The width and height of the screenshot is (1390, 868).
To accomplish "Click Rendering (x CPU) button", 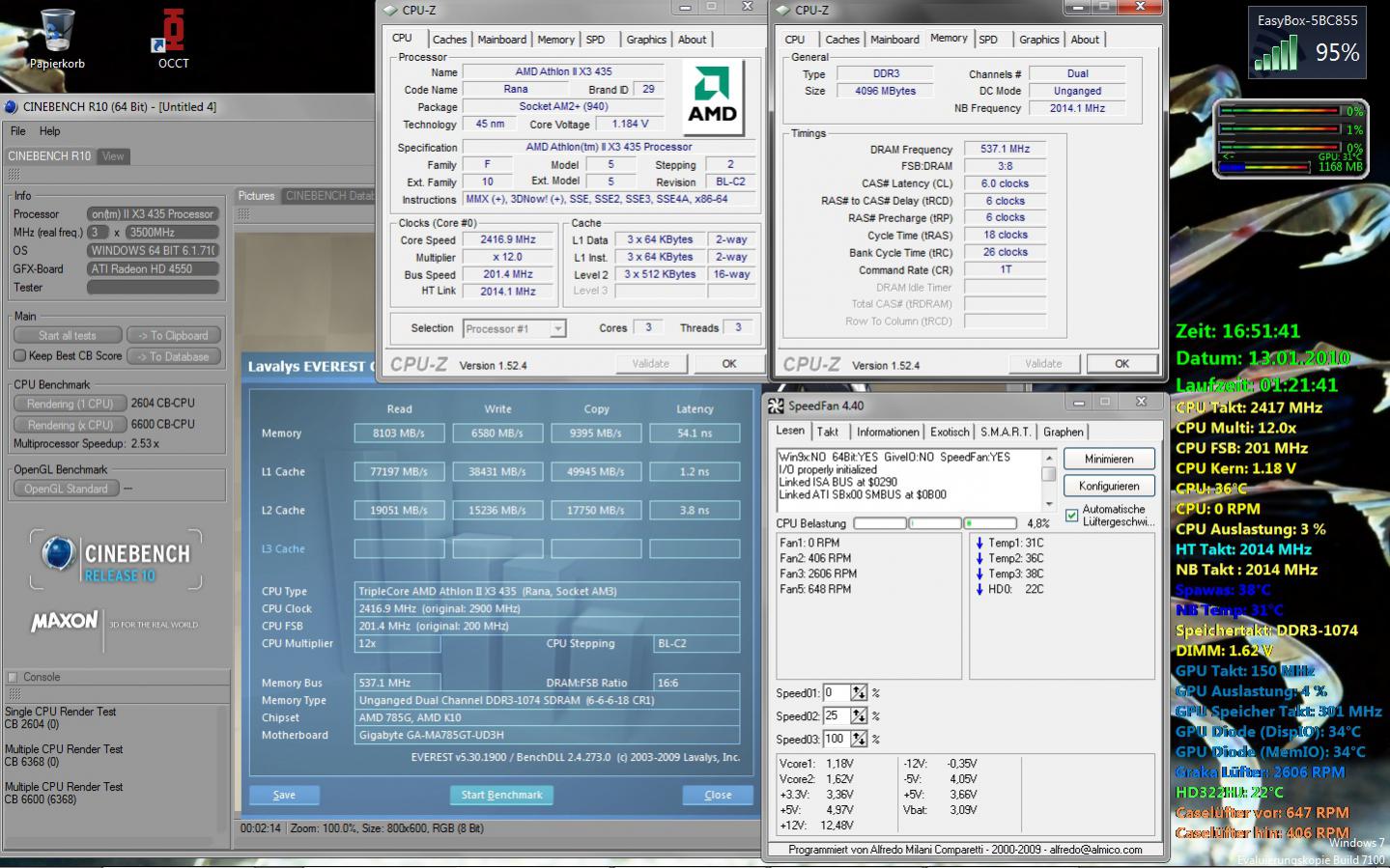I will (70, 425).
